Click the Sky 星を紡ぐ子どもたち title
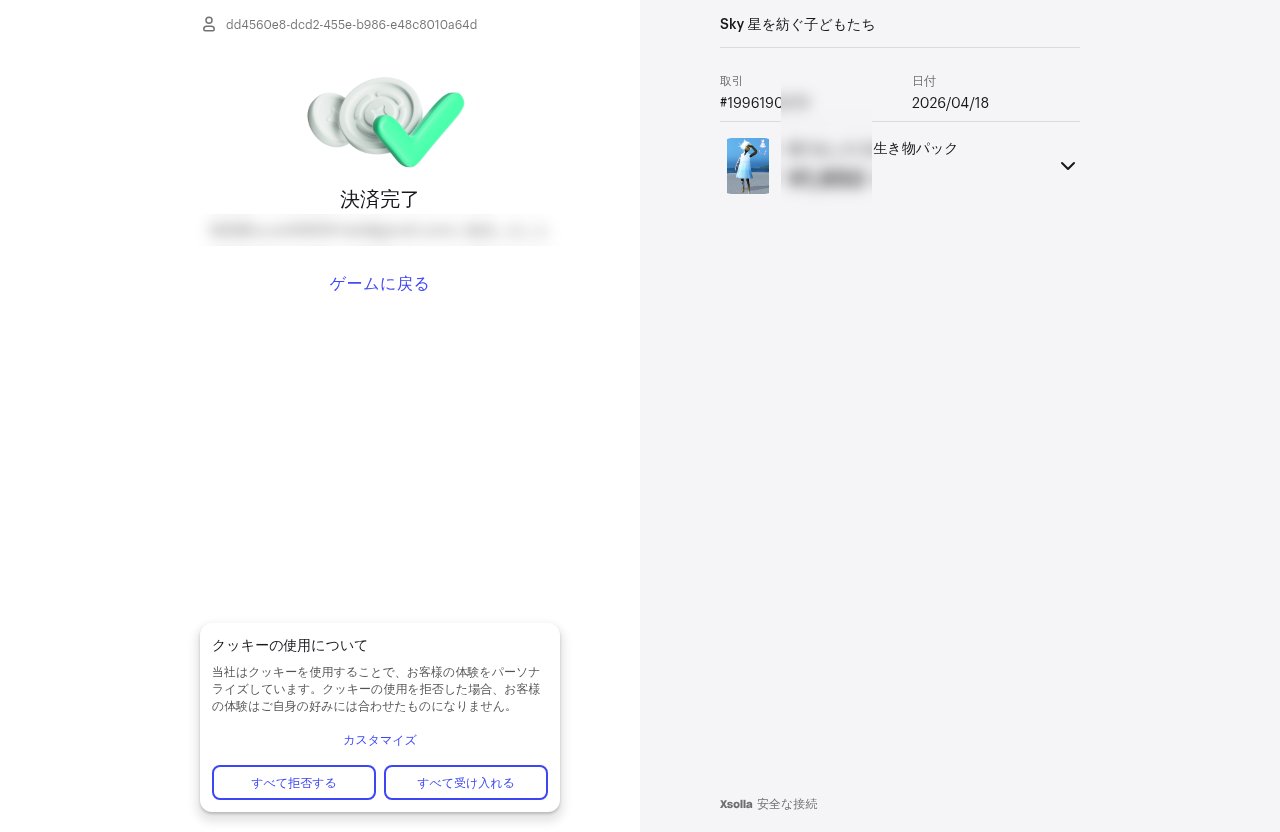 click(x=798, y=24)
